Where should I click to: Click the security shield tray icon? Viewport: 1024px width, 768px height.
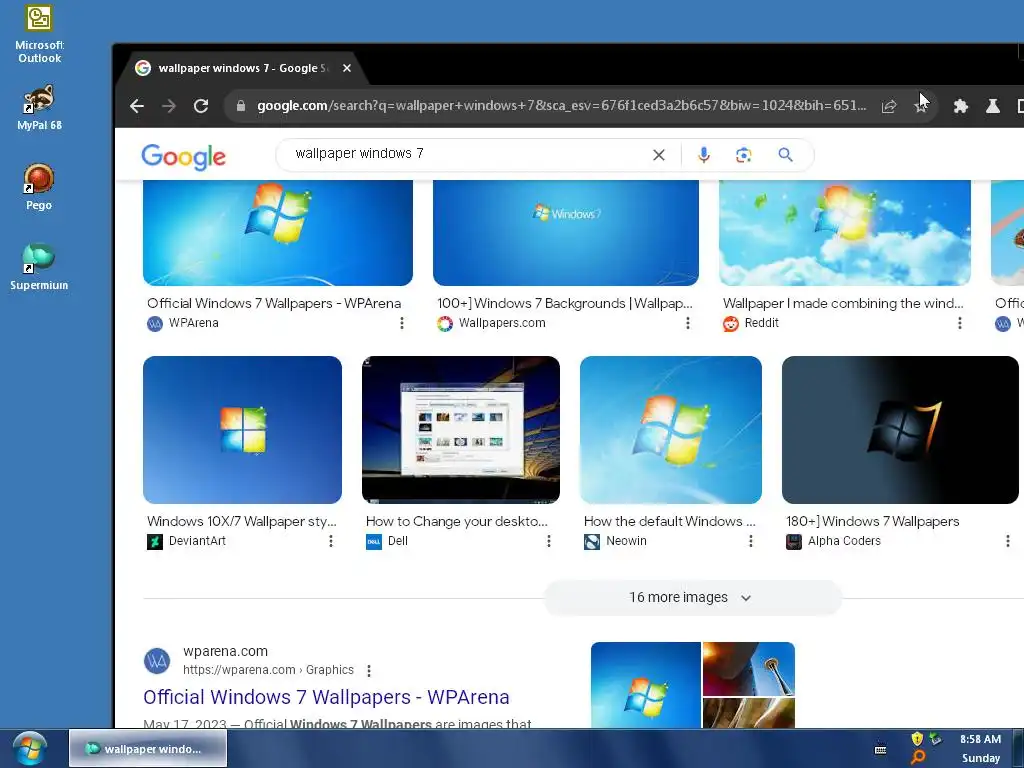click(917, 739)
